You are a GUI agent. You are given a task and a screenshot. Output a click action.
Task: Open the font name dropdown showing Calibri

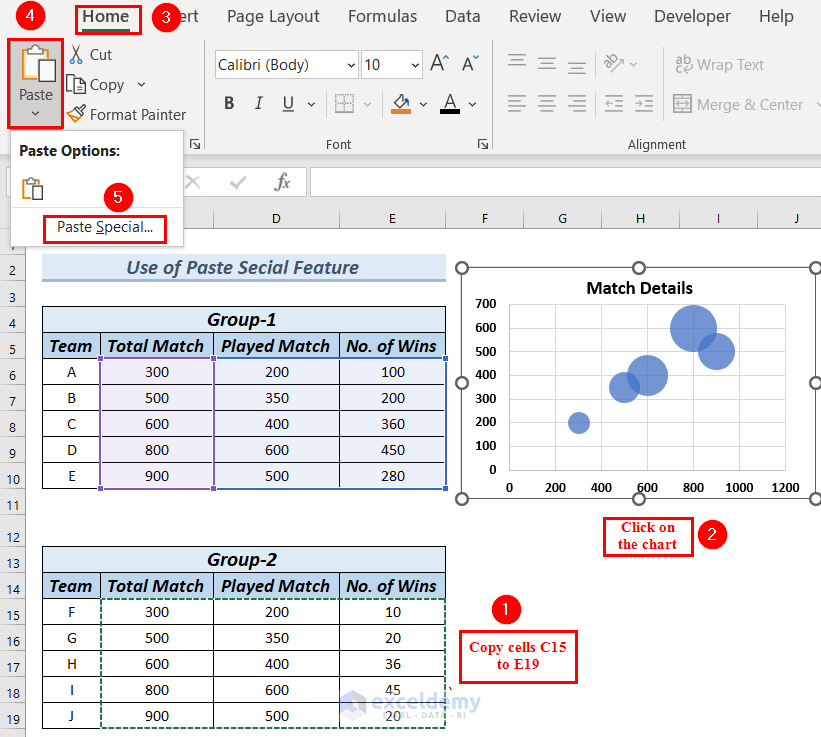(351, 64)
